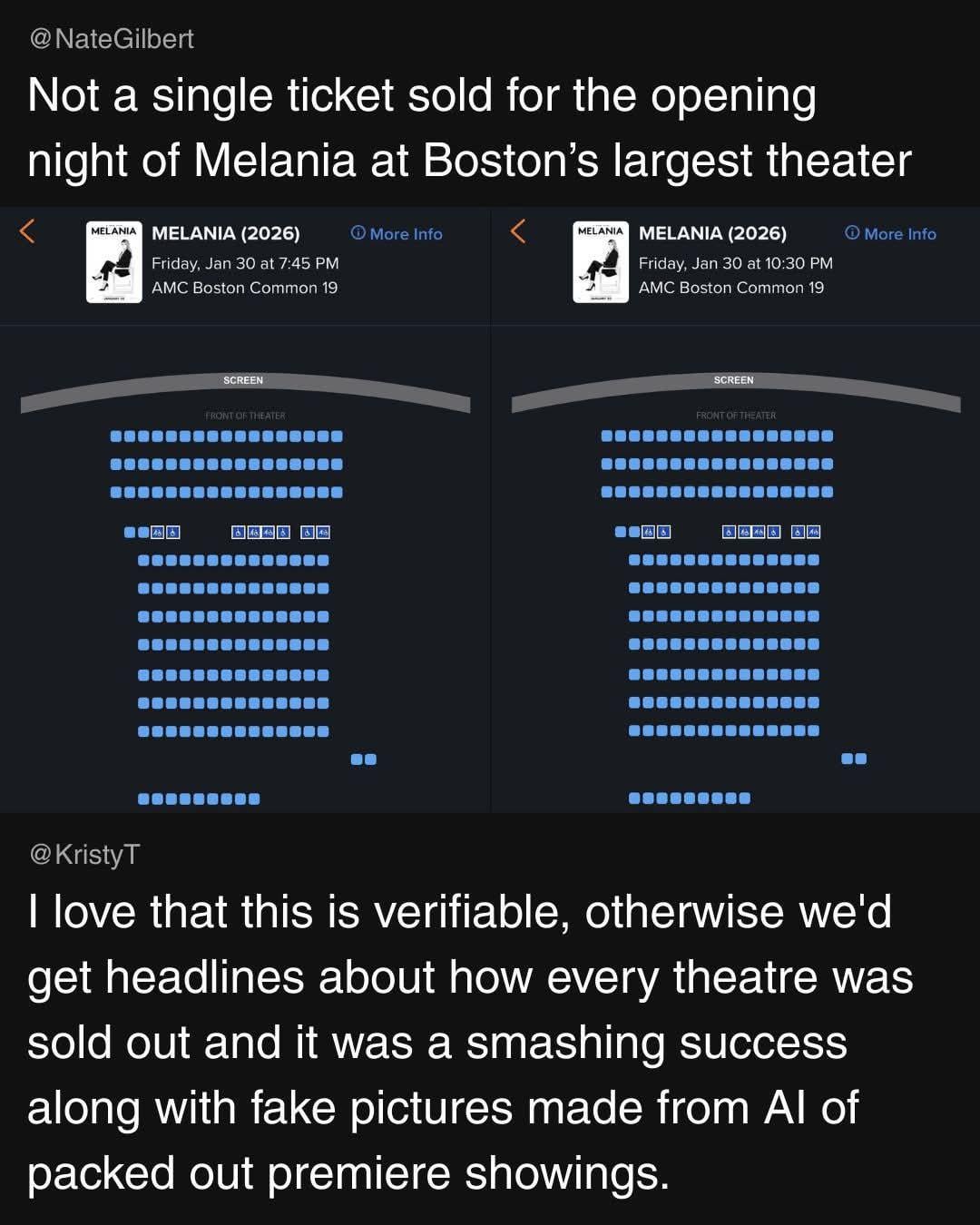The image size is (980, 1225).
Task: Open More Info for the 7:45 PM showing
Action: coord(397,233)
